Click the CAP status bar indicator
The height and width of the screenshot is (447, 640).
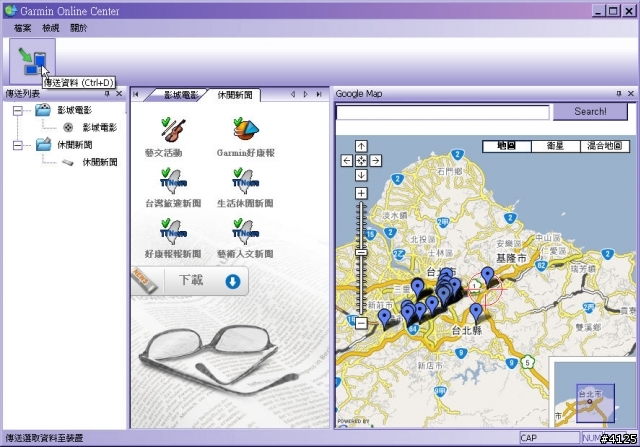[549, 438]
